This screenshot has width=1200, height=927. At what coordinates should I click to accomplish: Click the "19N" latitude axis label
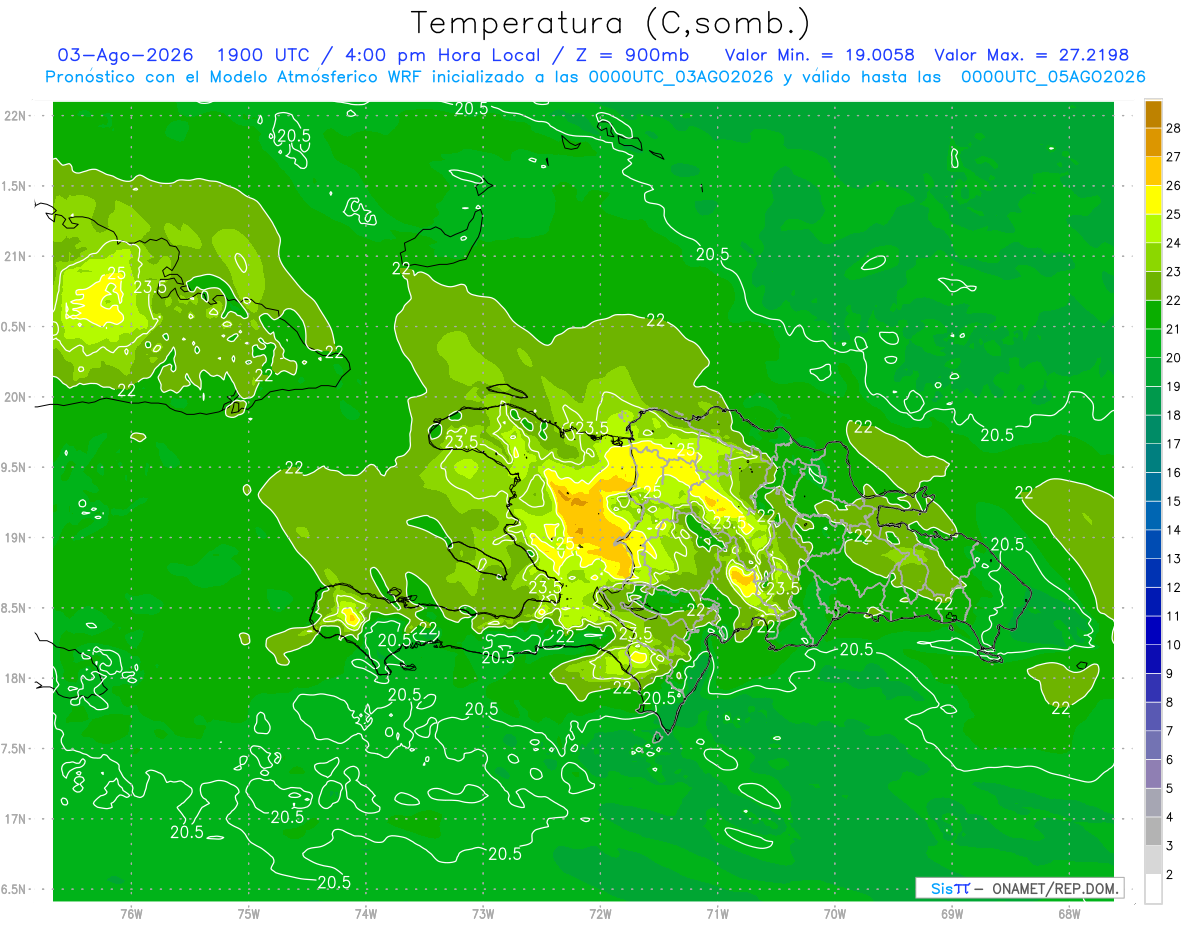pyautogui.click(x=15, y=538)
